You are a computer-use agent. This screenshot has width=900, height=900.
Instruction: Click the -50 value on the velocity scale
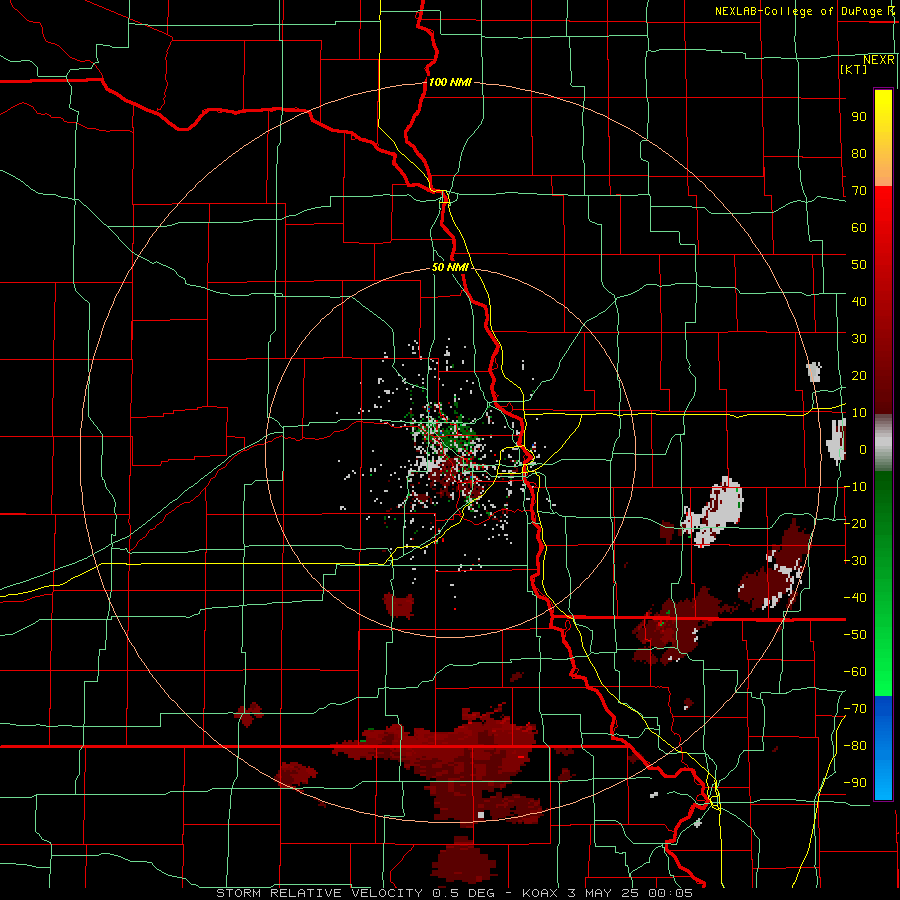(x=855, y=635)
